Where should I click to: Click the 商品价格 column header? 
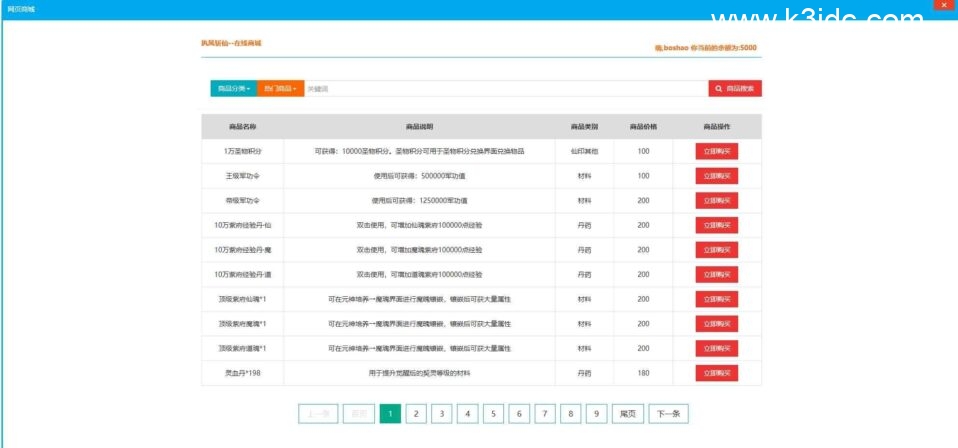click(x=643, y=127)
